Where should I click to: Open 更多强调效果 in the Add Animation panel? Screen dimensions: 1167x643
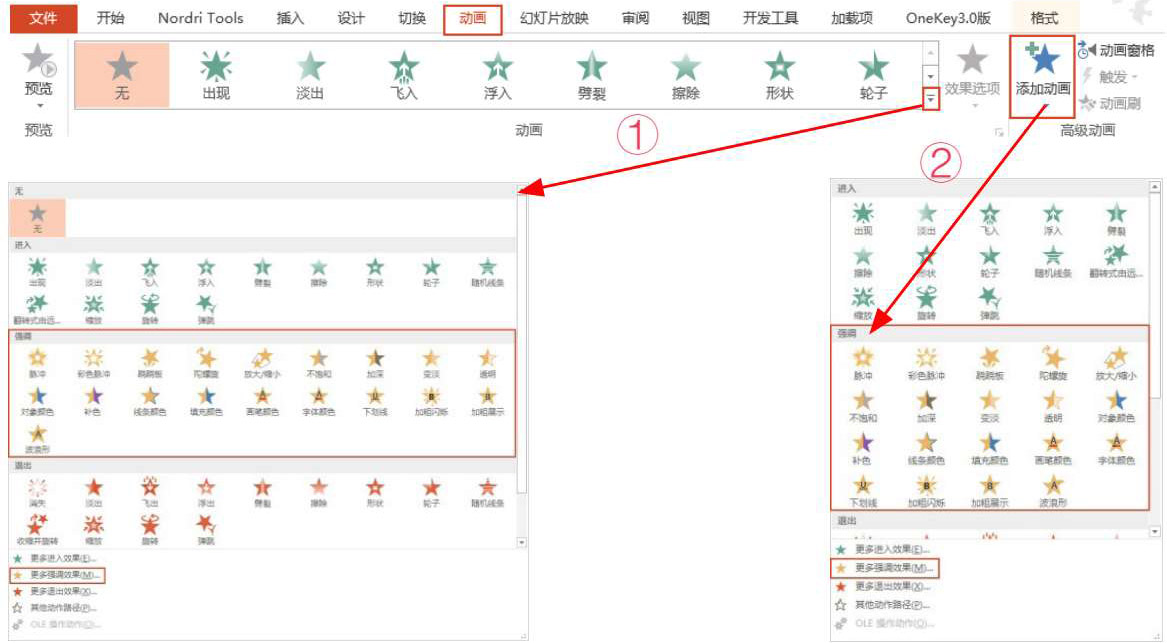pos(884,568)
